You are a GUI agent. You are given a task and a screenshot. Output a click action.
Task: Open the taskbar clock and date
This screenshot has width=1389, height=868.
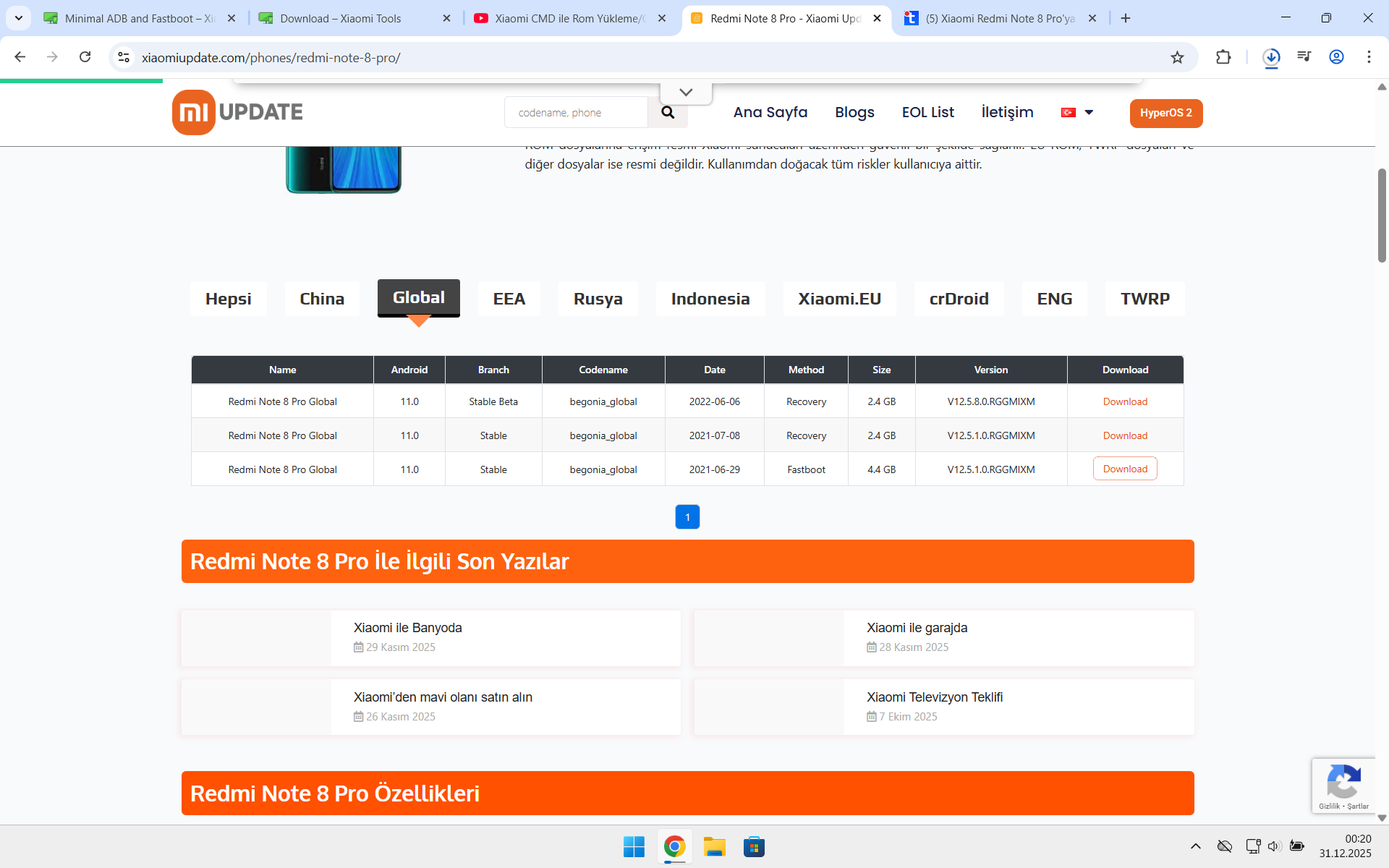click(1345, 846)
